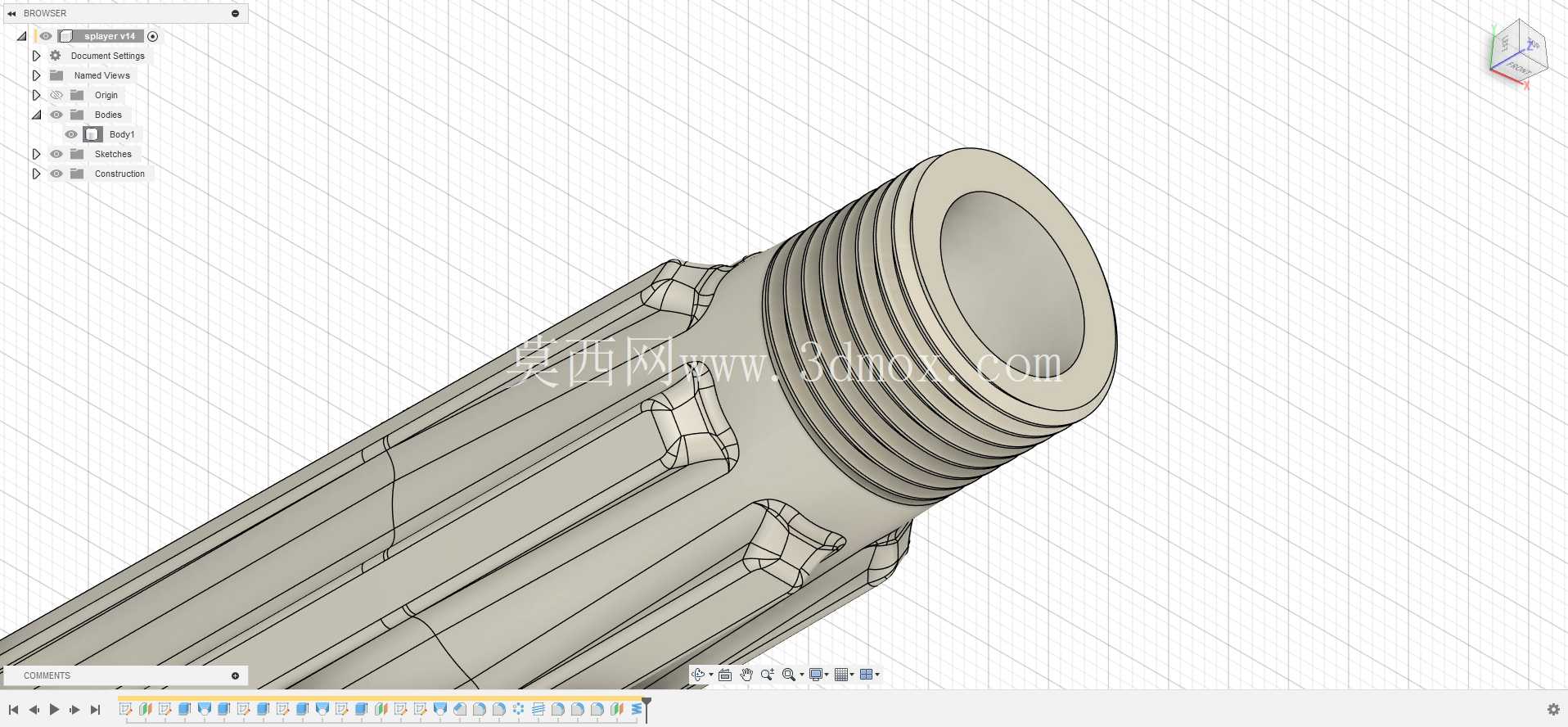The height and width of the screenshot is (727, 1568).
Task: Hide the Construction folder
Action: 56,174
